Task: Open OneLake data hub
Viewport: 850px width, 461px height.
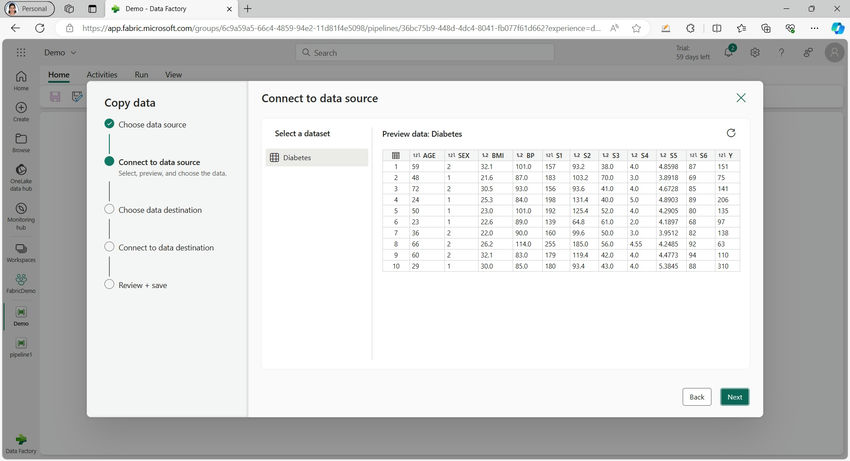Action: pyautogui.click(x=21, y=177)
